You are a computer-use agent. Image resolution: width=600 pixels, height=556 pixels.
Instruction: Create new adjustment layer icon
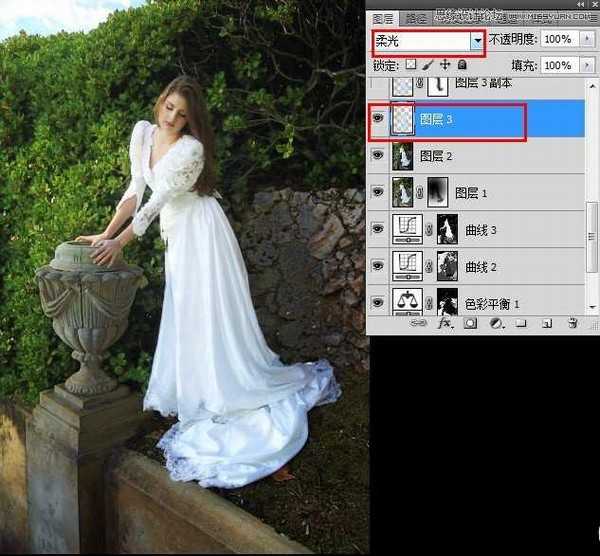coord(495,324)
